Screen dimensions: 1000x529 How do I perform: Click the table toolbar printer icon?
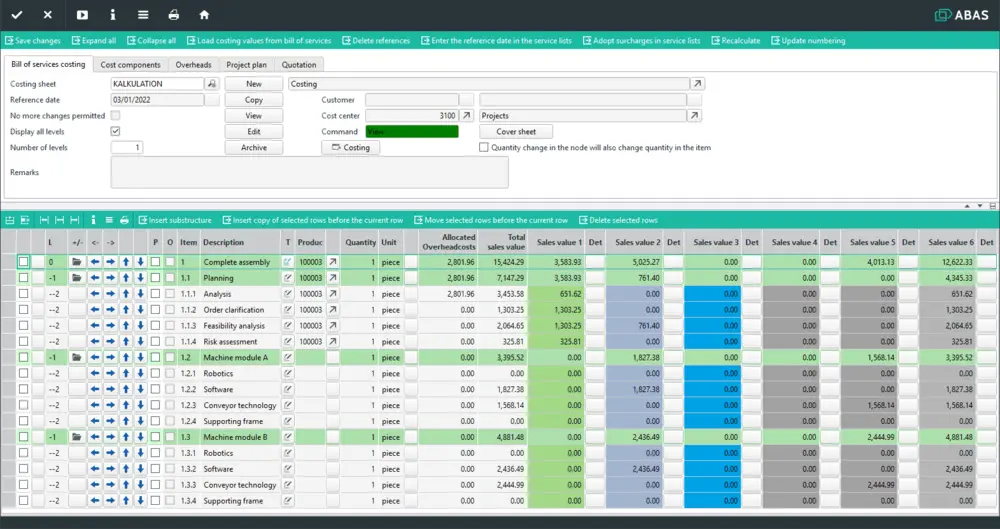pyautogui.click(x=124, y=220)
